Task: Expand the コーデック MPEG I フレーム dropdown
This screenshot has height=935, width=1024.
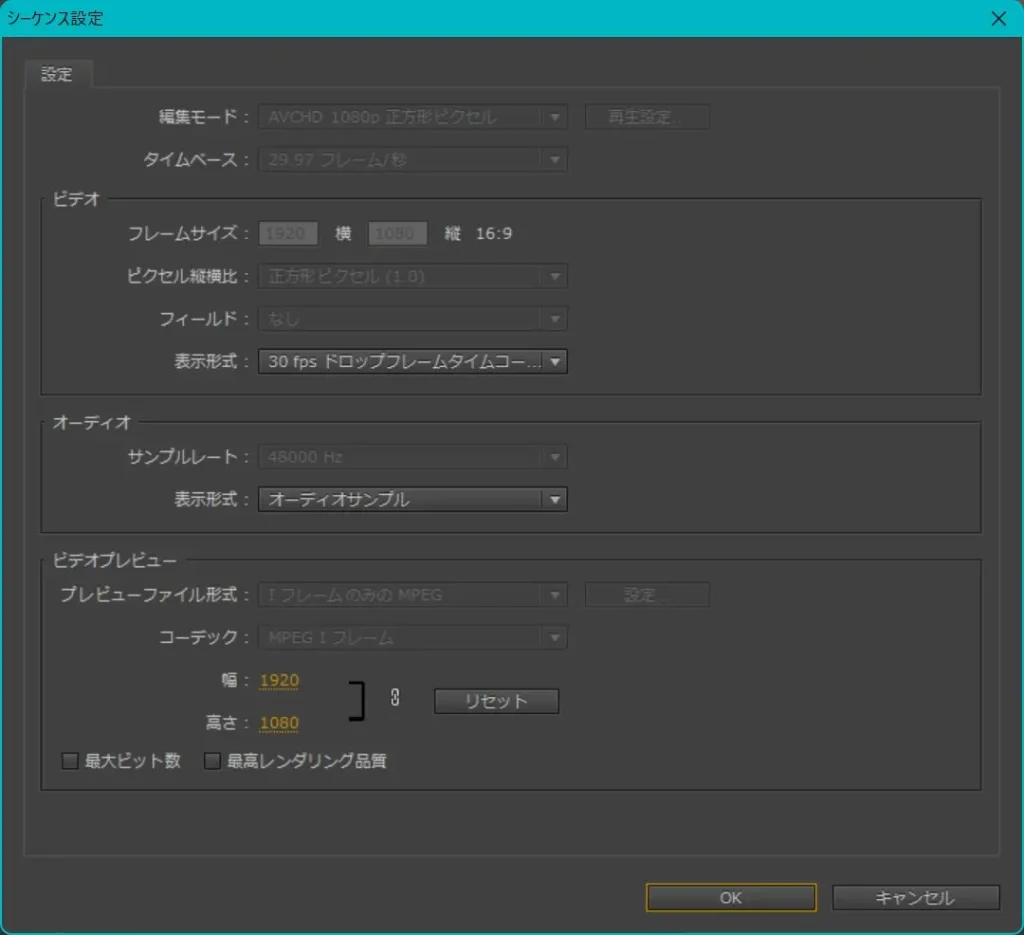Action: [x=412, y=637]
